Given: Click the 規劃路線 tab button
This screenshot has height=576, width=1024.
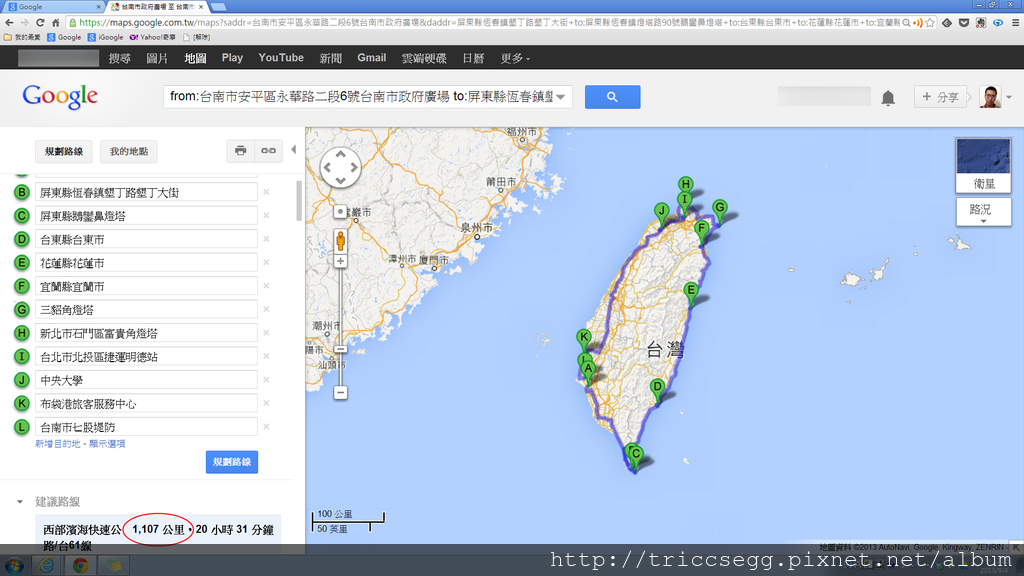Looking at the screenshot, I should pos(64,152).
